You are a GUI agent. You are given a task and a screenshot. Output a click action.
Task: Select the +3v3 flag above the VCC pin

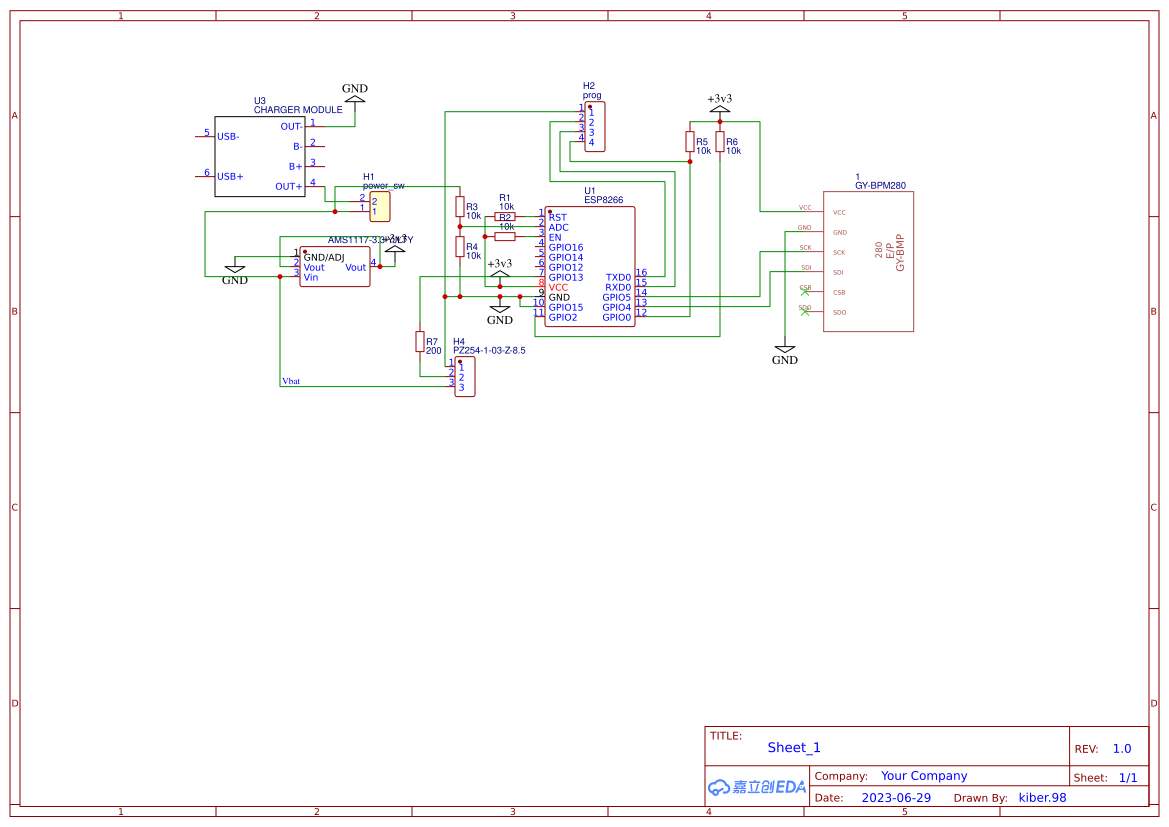point(499,274)
